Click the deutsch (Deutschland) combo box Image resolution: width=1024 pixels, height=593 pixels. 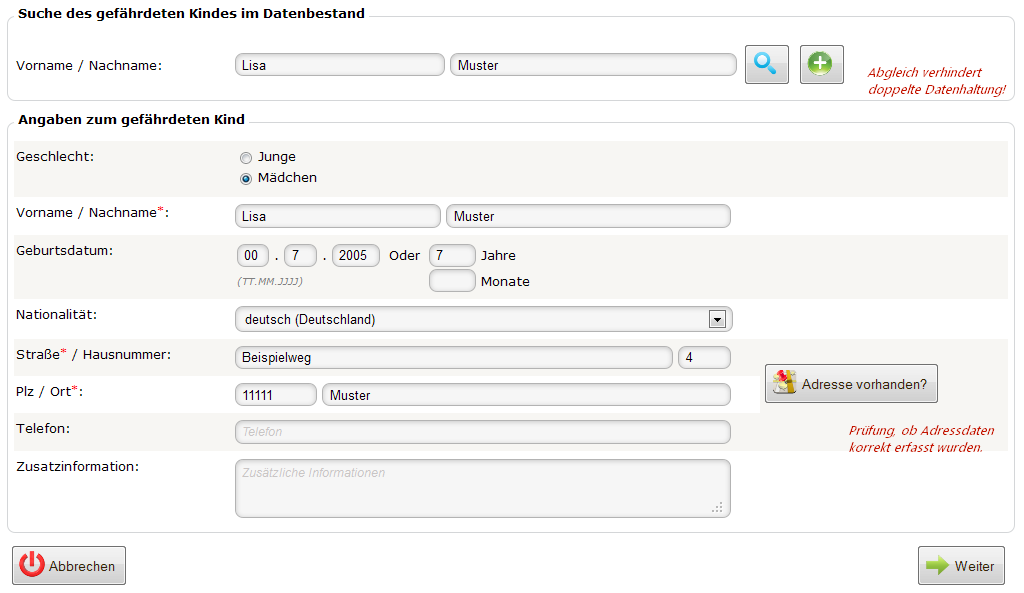(483, 319)
